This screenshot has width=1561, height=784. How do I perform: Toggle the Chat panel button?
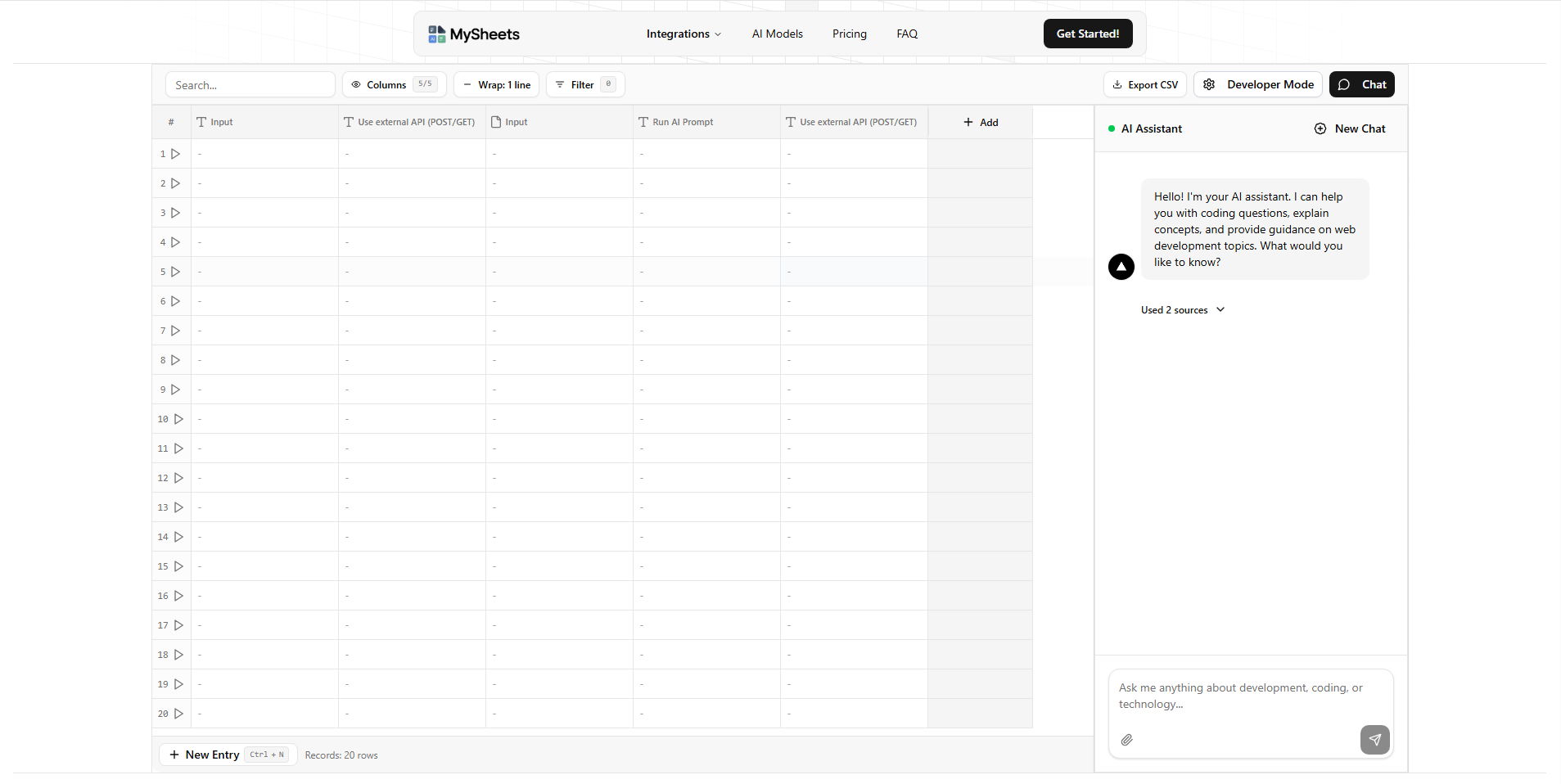click(1361, 84)
